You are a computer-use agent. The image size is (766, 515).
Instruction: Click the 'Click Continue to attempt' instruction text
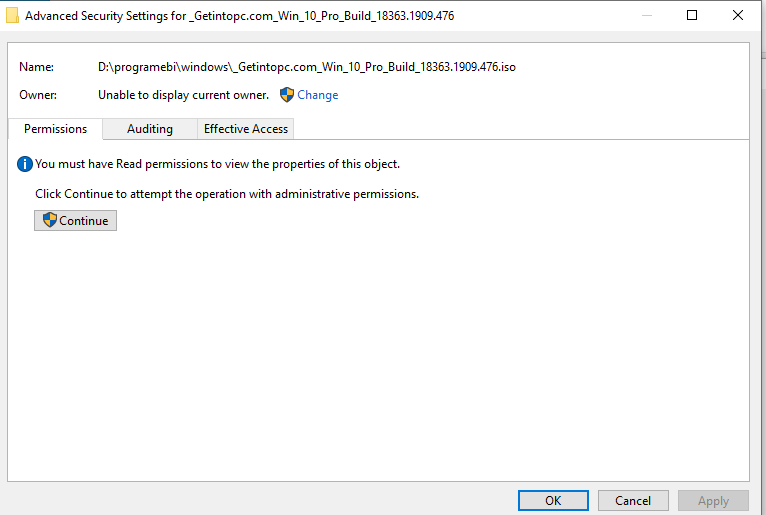coord(227,194)
